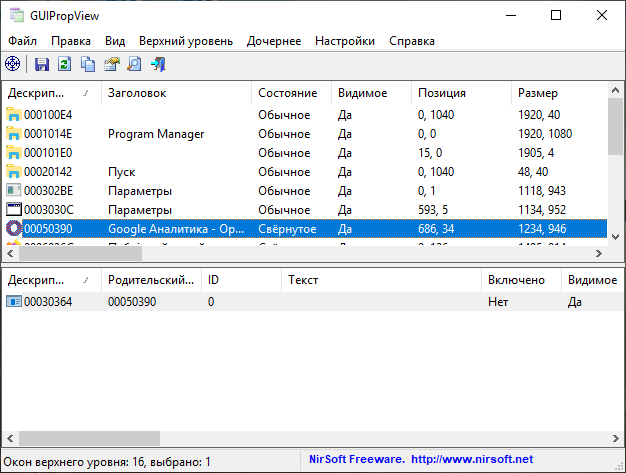
Task: Open the Настройки menu
Action: pos(345,41)
